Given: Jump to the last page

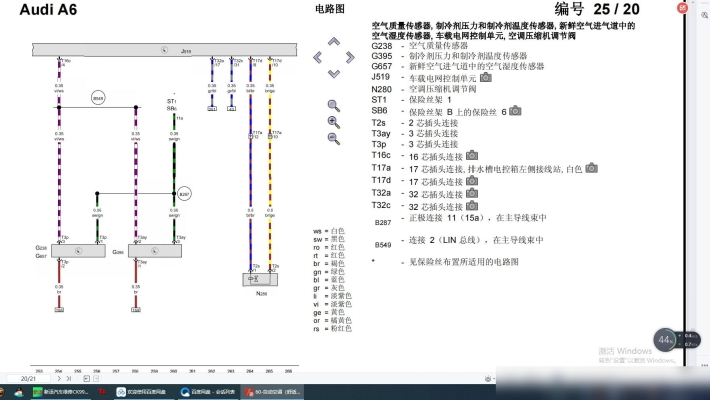Looking at the screenshot, I should point(69,378).
